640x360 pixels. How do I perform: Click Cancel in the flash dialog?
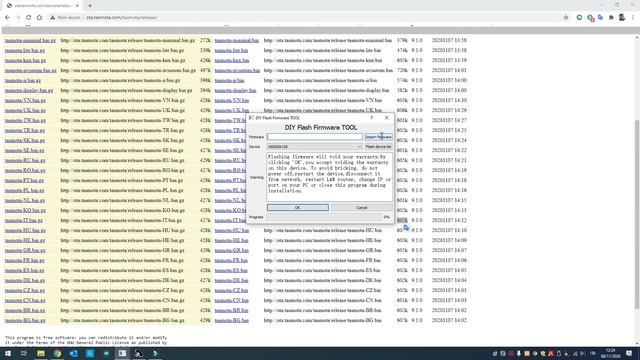(361, 207)
